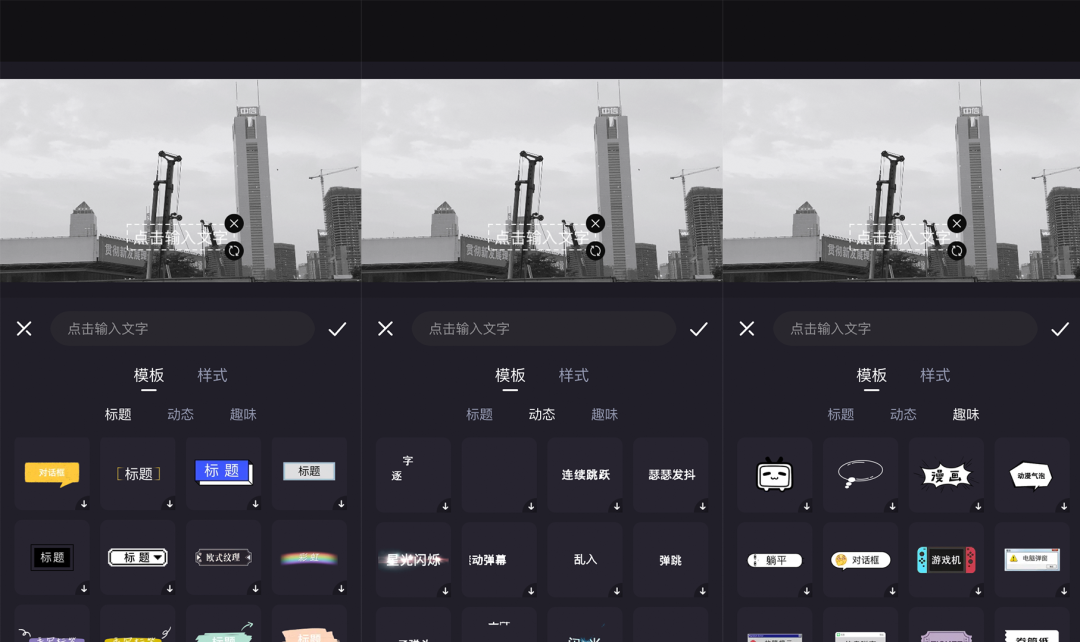
Task: Select the 电脑弹窗 computer popup template
Action: coord(1031,560)
